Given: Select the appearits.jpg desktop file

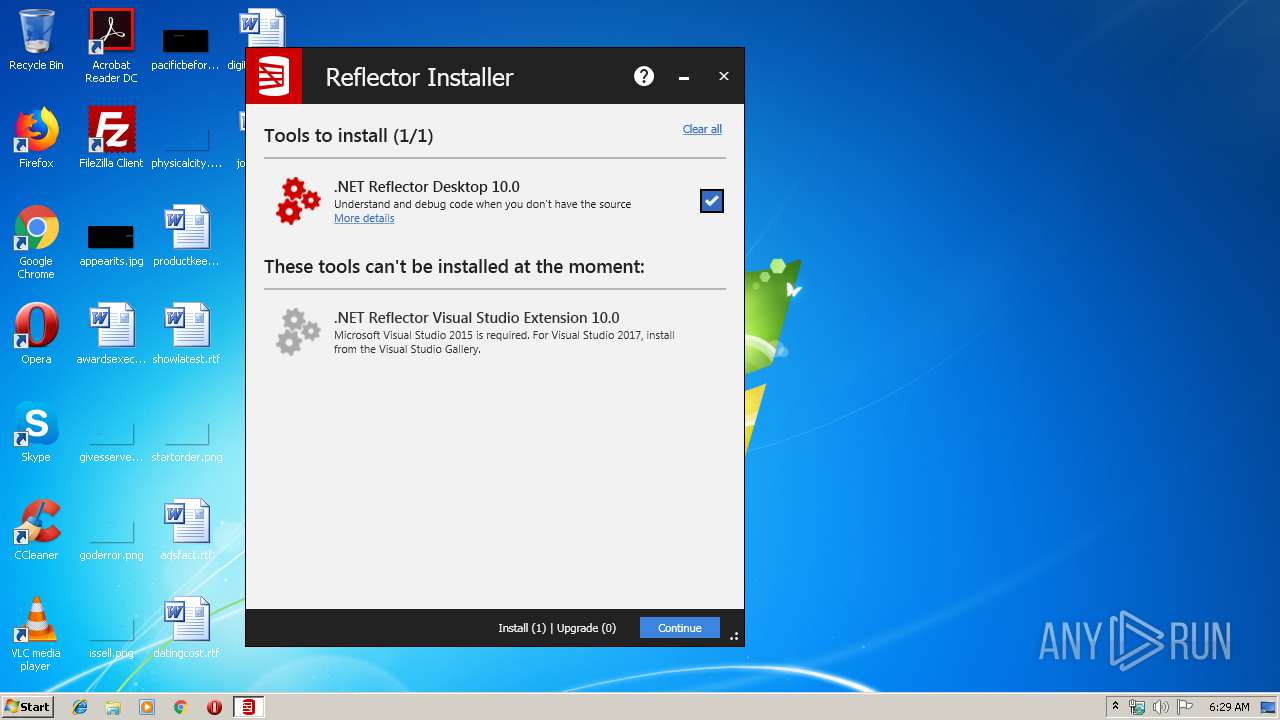Looking at the screenshot, I should [111, 244].
